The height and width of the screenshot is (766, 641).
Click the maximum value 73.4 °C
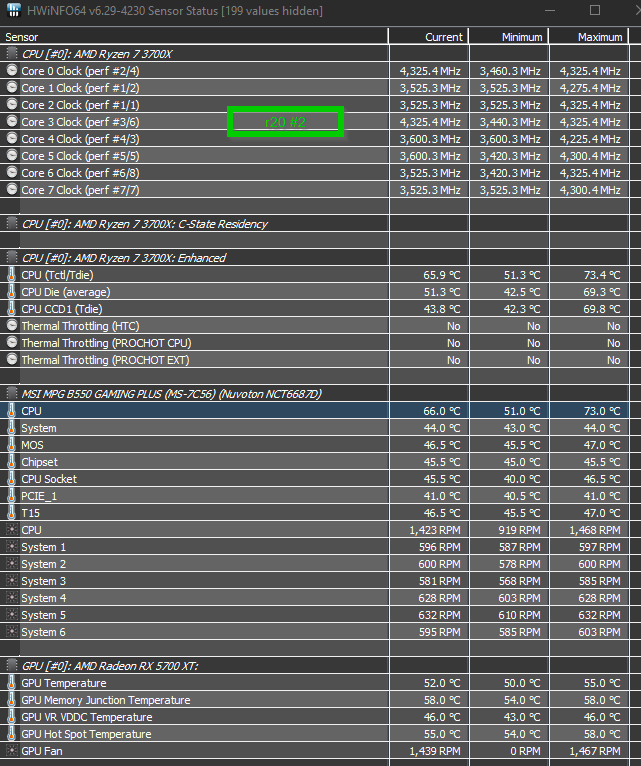tap(602, 275)
